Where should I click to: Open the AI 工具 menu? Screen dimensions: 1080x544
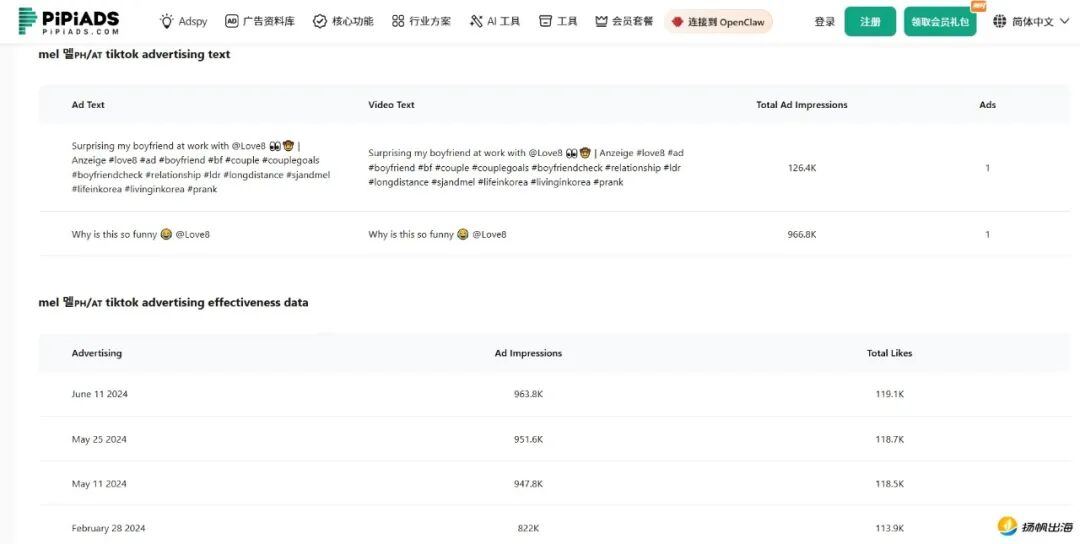click(495, 21)
